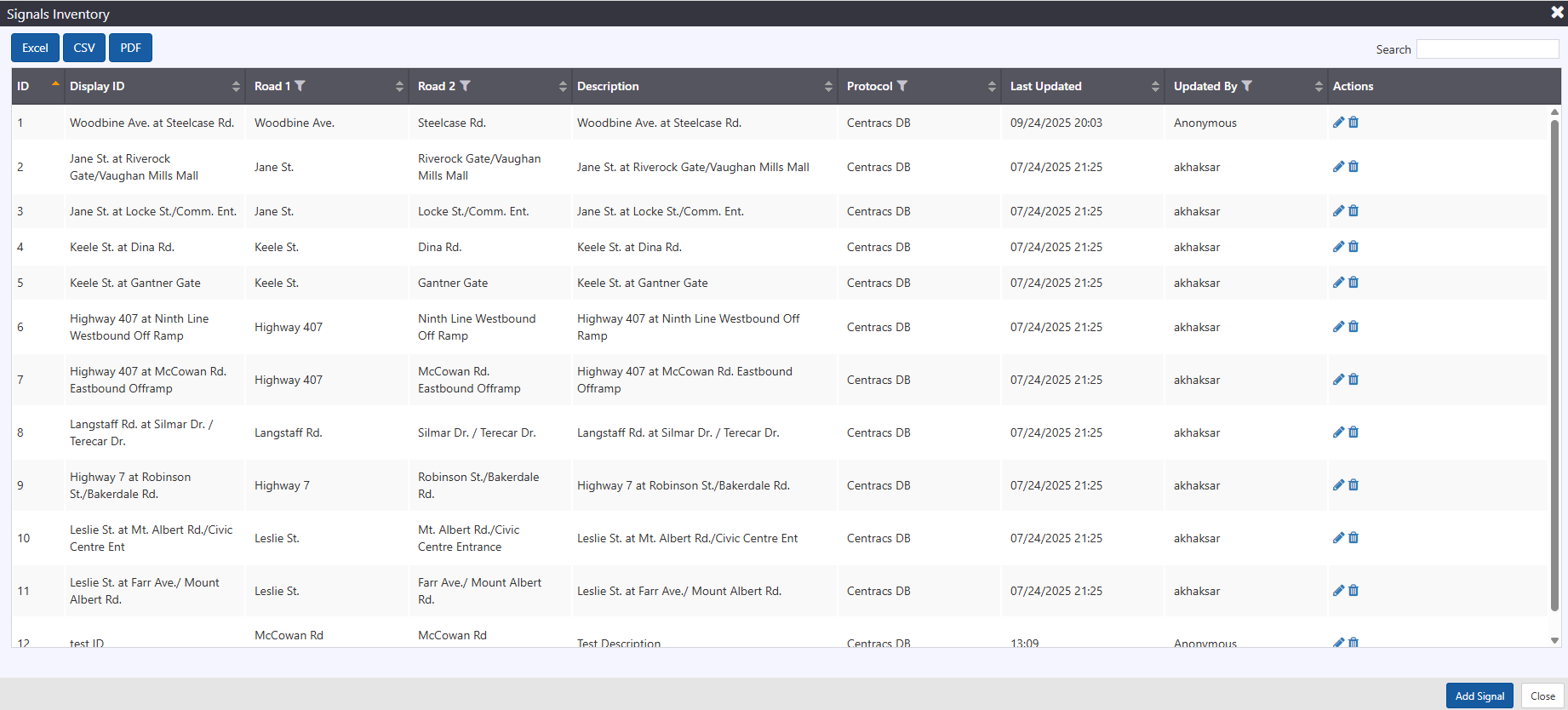Open the Road 2 column filter
Screen dimensions: 1568x710
point(465,86)
